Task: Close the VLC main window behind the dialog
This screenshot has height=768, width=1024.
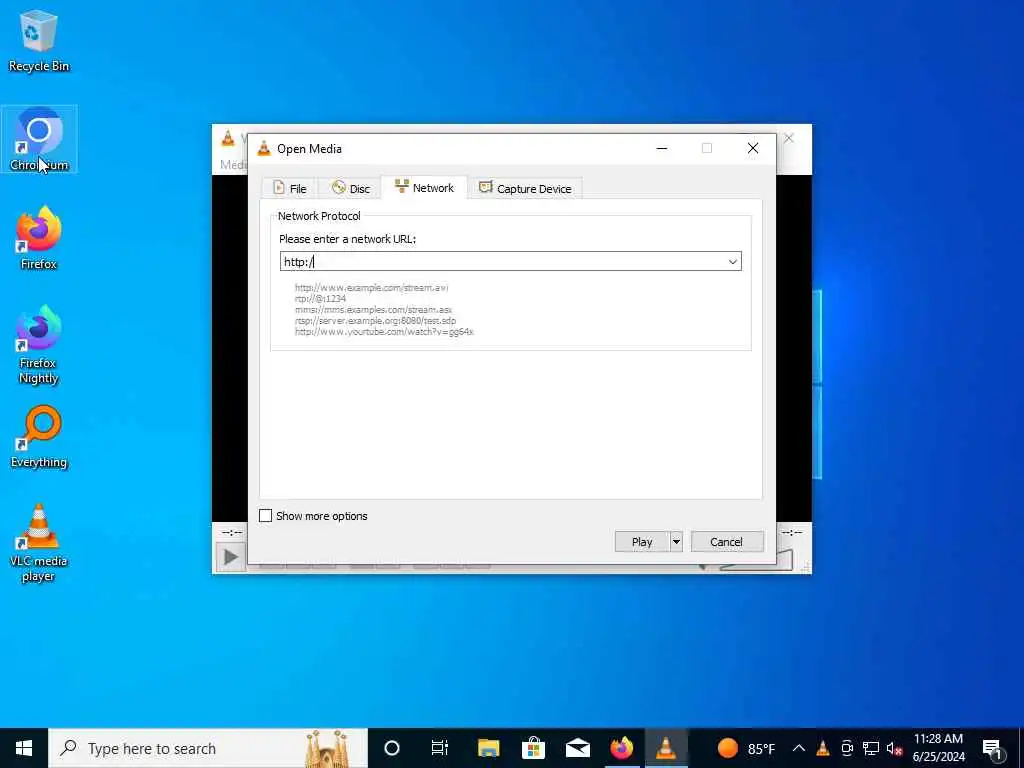Action: [x=789, y=138]
